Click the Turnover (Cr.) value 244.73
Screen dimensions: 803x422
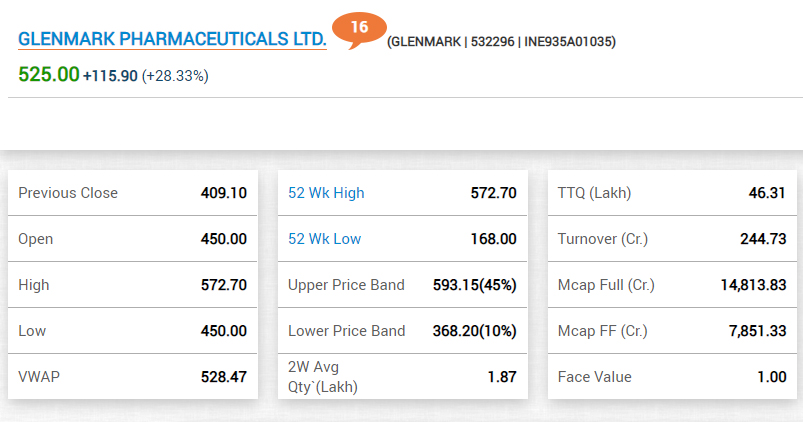coord(763,239)
